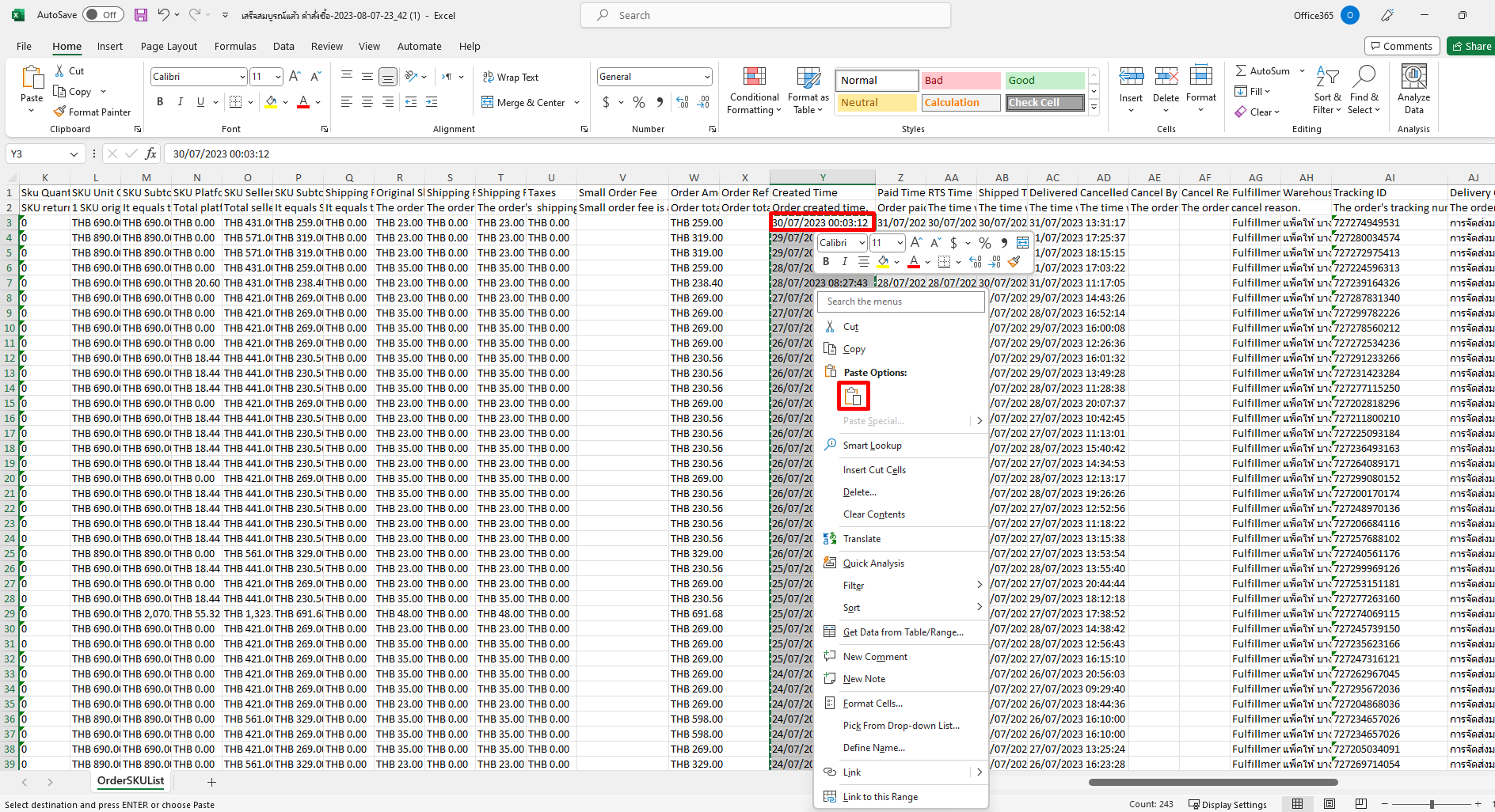The image size is (1495, 812).
Task: Click Display Settings in status bar
Action: coord(1227,804)
